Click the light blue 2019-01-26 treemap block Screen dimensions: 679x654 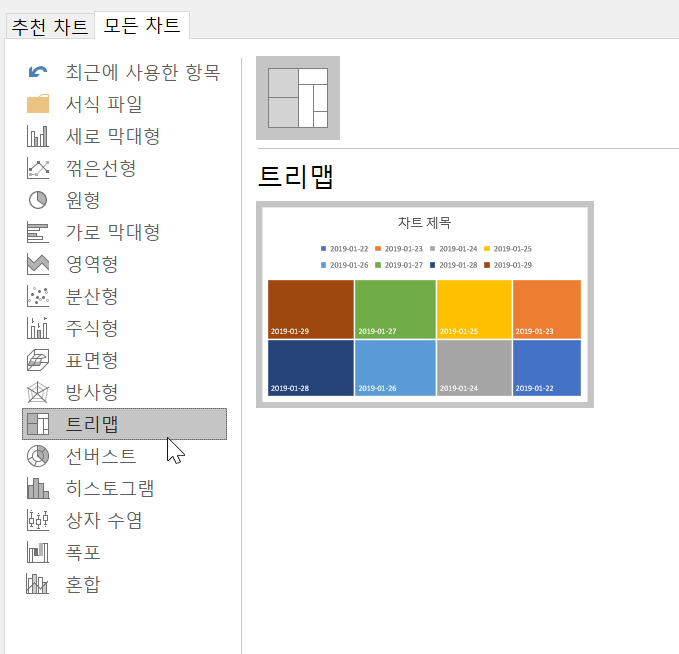coord(395,368)
